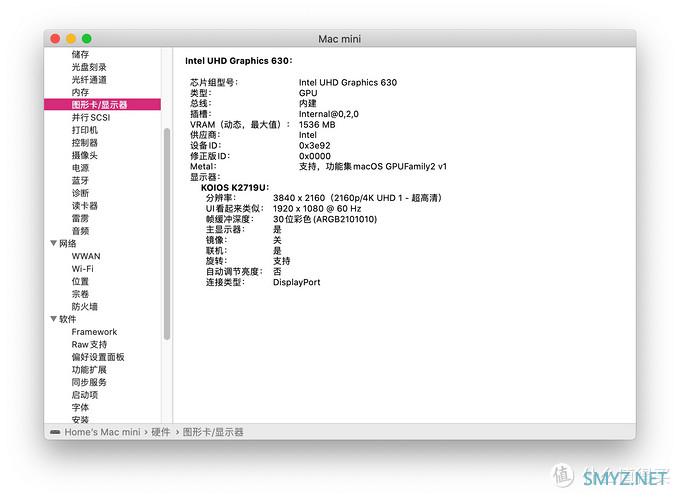Open the 诊断 entry
Viewport: 680px width, 498px height.
(80, 193)
